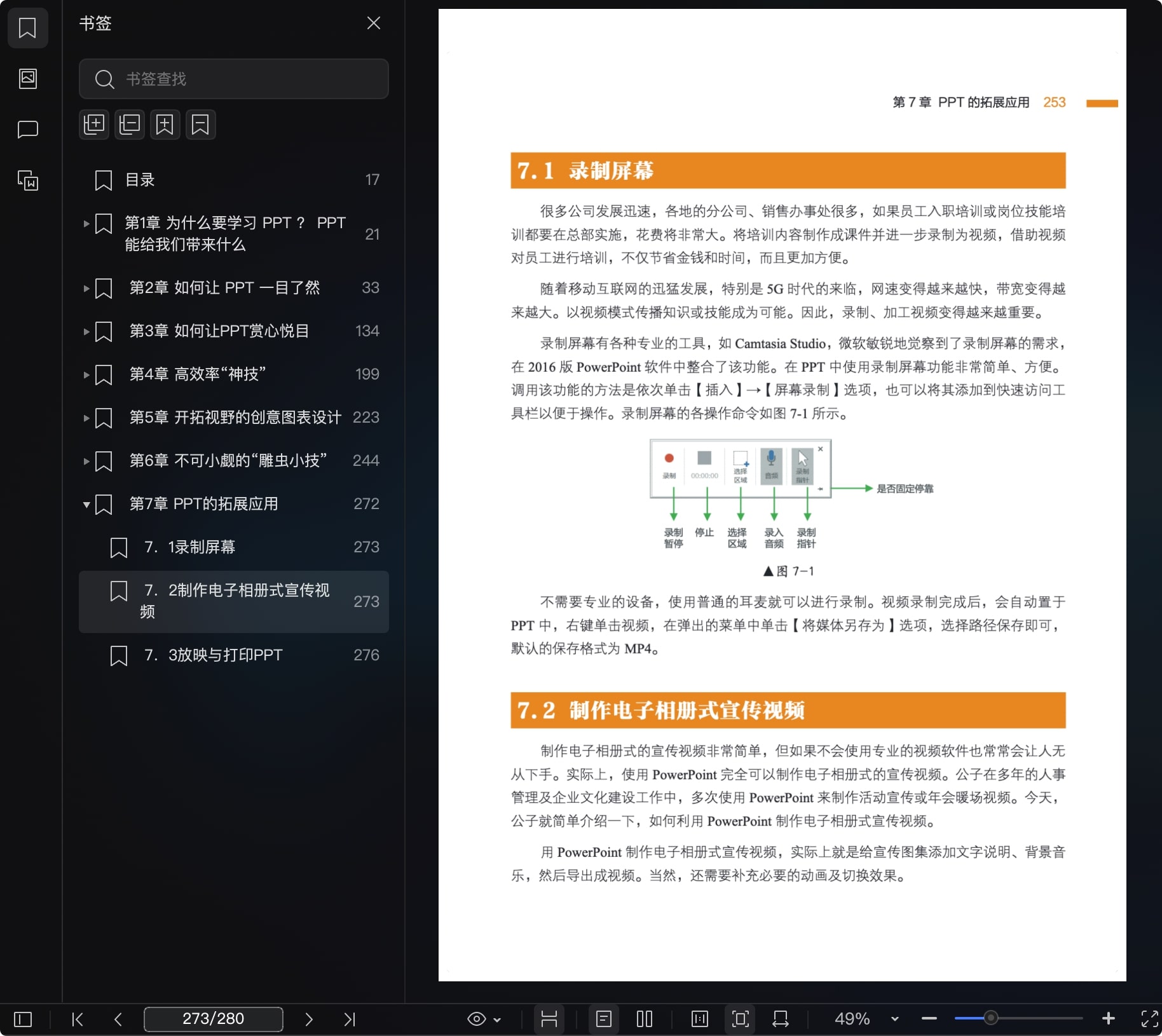Click the zoom slider handle
This screenshot has width=1162, height=1036.
tap(990, 1018)
